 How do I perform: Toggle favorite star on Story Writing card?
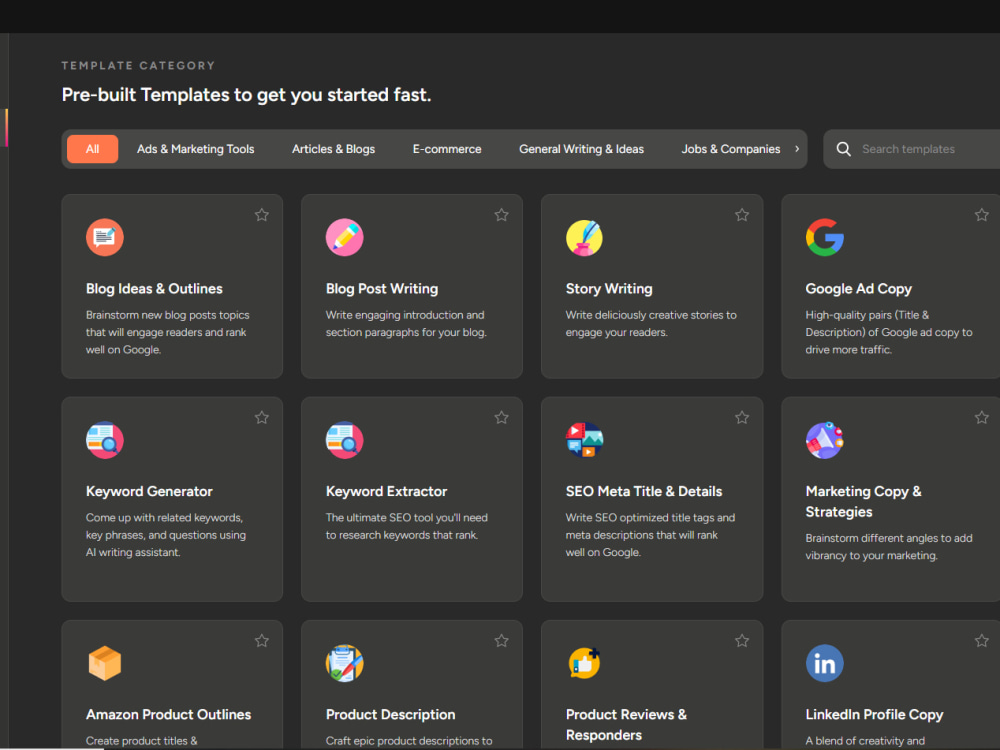coord(742,215)
